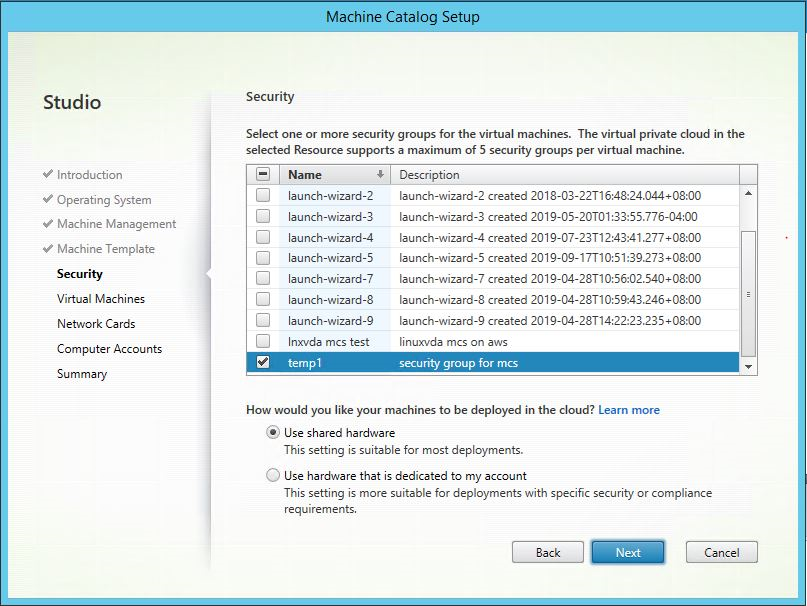Choose hardware dedicated to my account option
This screenshot has width=807, height=606.
click(273, 476)
